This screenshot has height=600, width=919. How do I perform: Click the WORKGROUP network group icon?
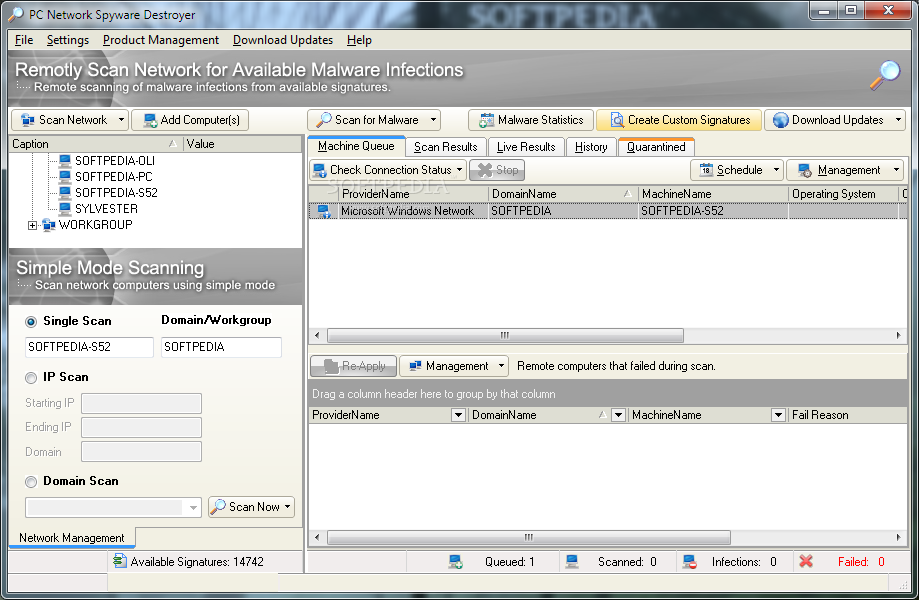pyautogui.click(x=49, y=225)
